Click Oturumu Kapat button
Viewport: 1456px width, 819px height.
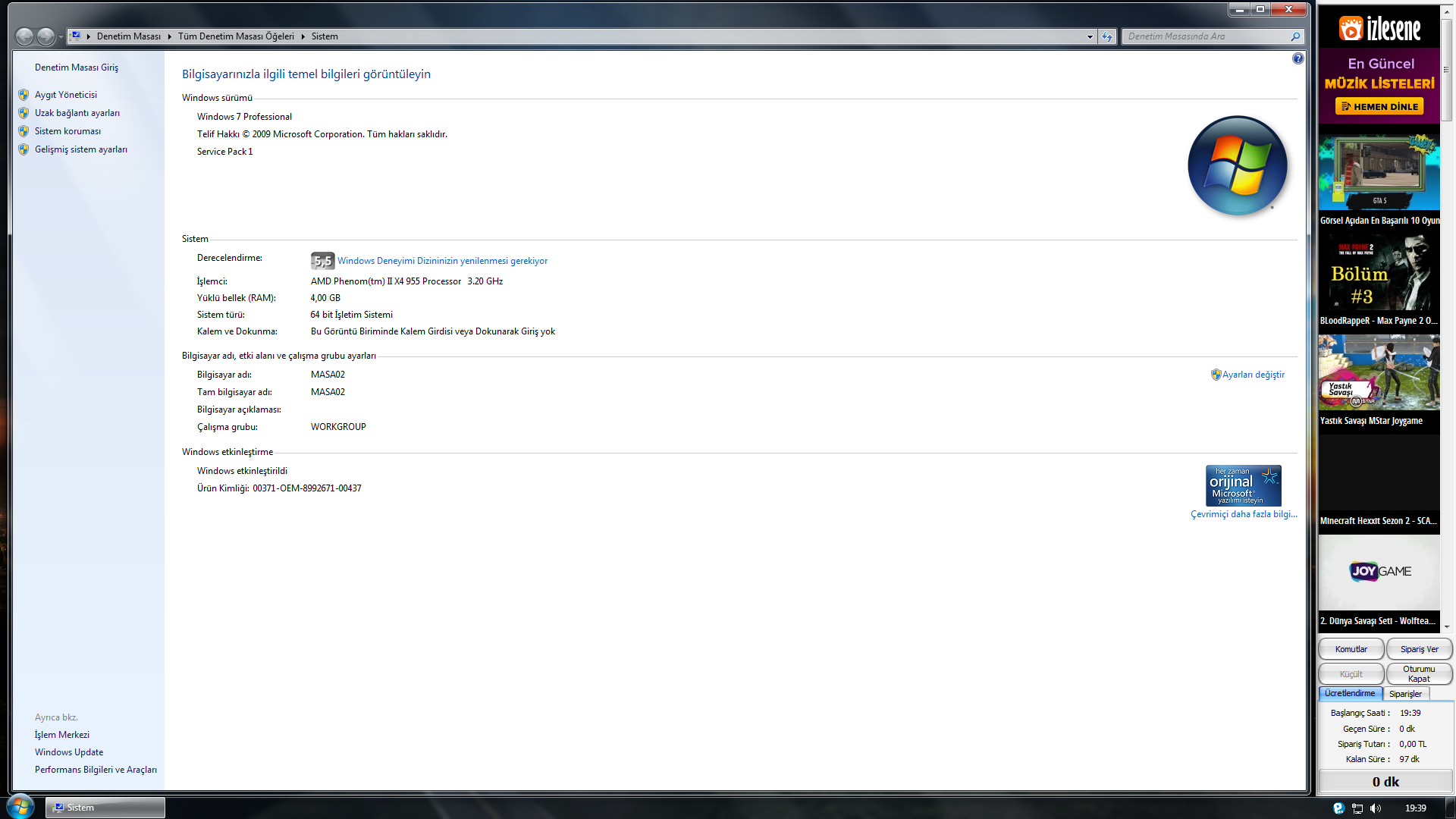click(x=1419, y=674)
